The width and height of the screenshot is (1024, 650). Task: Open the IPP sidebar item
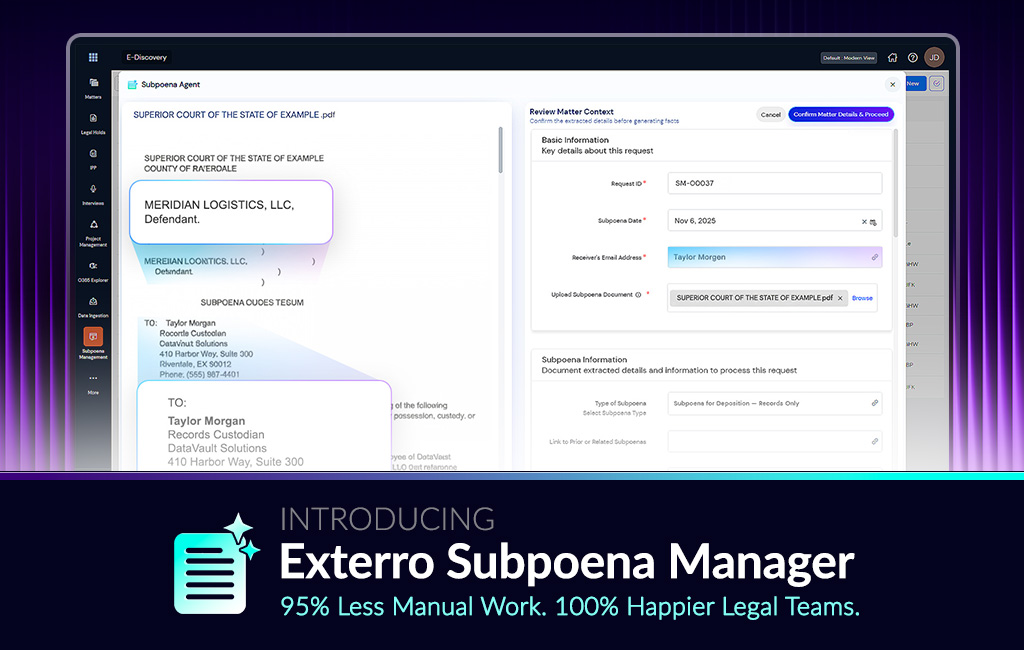(x=93, y=159)
